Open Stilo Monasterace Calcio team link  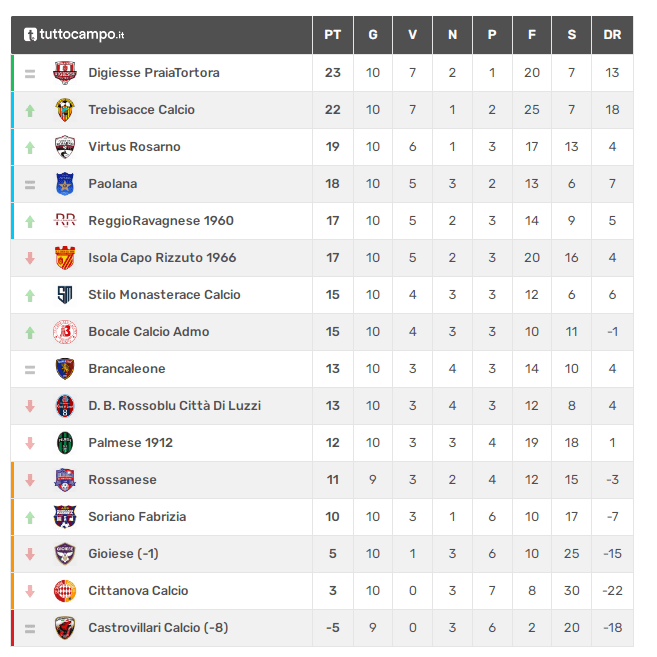pos(164,295)
